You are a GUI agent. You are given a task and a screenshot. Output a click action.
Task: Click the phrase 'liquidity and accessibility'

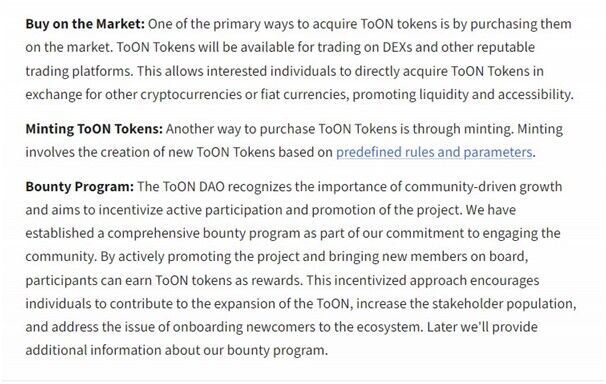(496, 95)
